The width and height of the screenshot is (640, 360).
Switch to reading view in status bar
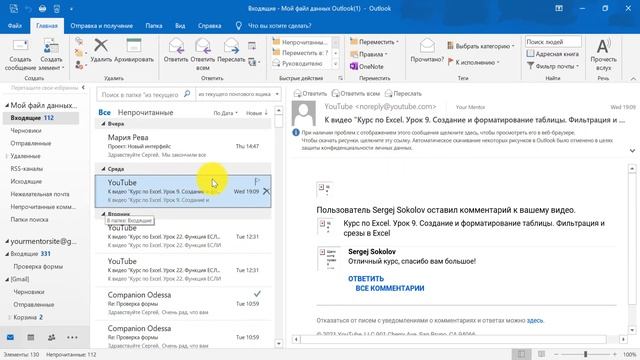(x=541, y=354)
